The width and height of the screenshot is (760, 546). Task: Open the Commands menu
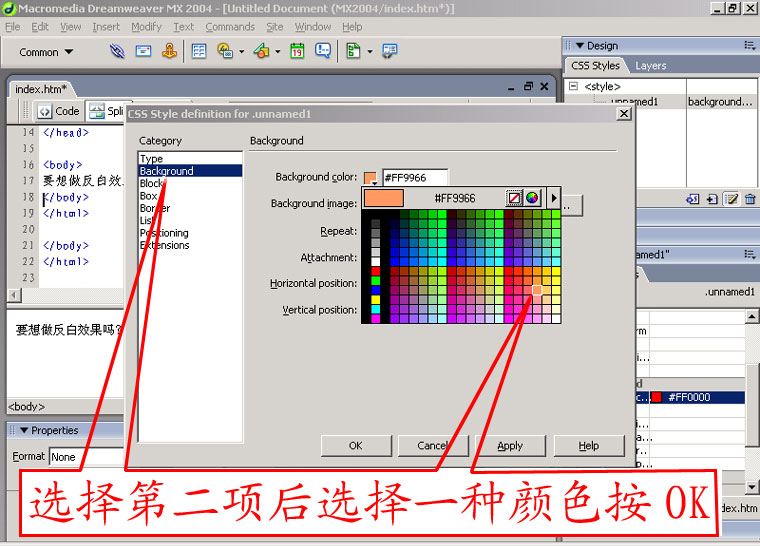230,27
